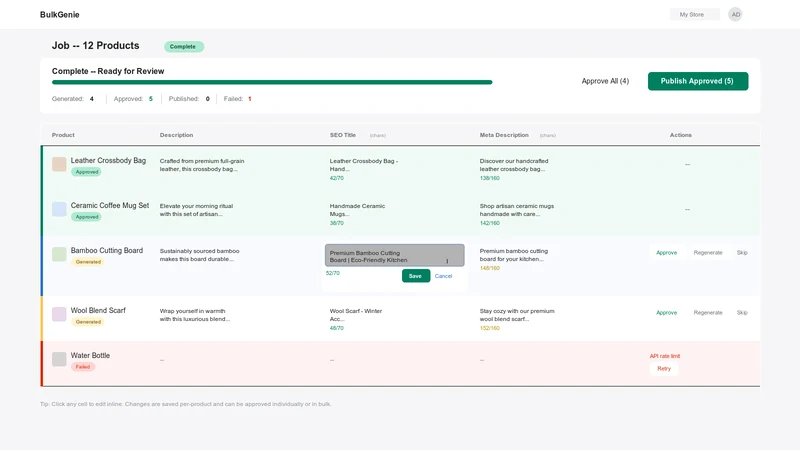Edit 'Premium bamboo cutting' meta description
Screen dimensions: 800x450
(514, 255)
